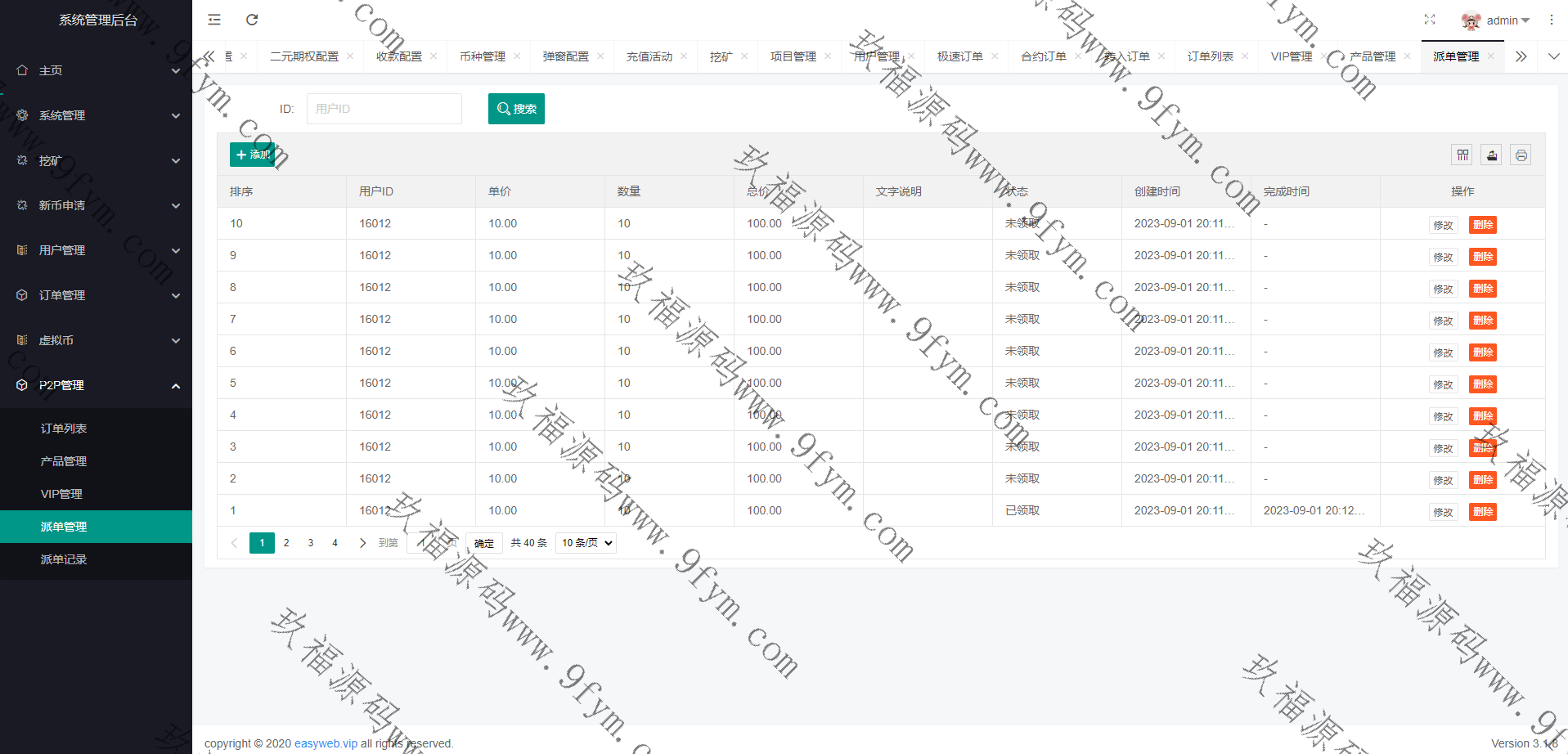Click the print table icon

click(x=1521, y=155)
